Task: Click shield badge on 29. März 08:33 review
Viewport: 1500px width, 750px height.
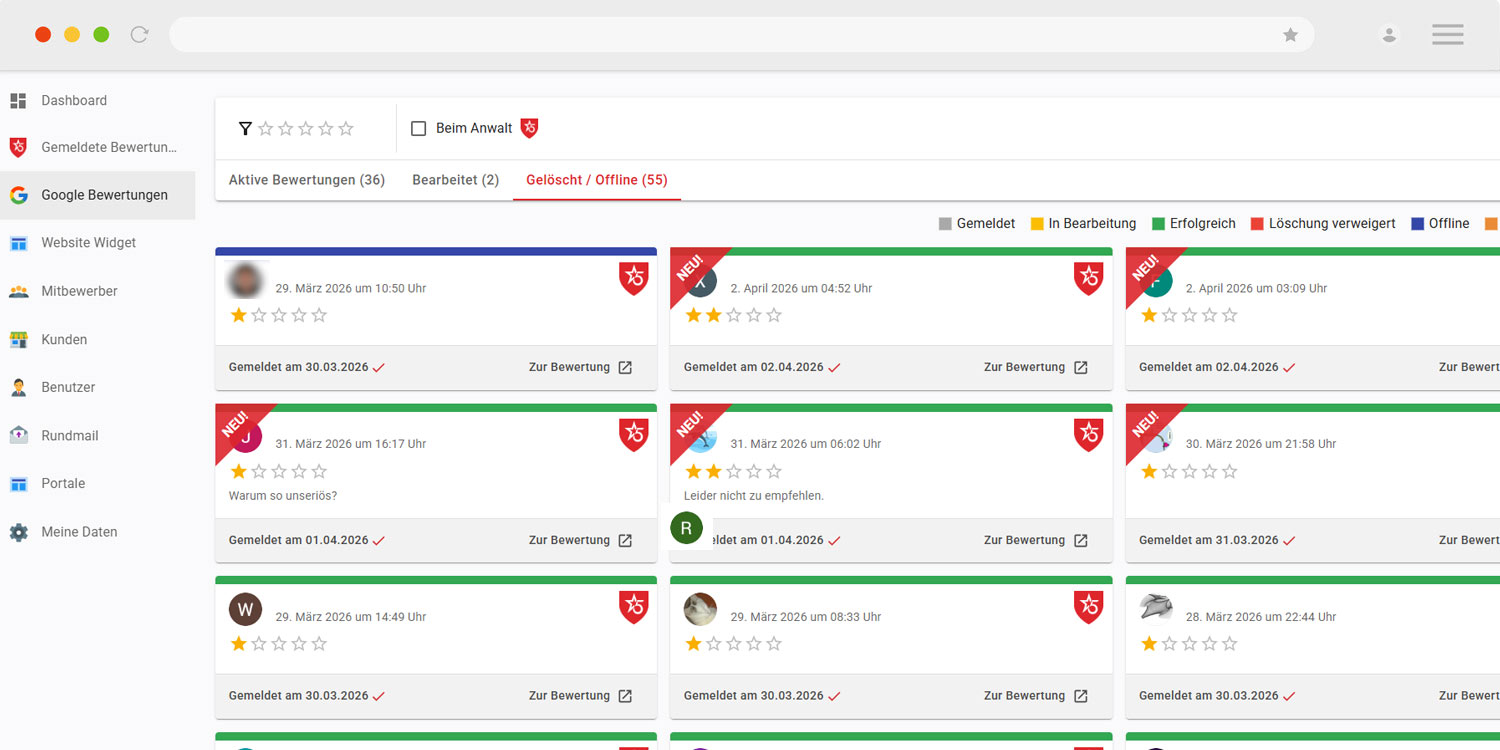Action: pyautogui.click(x=1089, y=608)
